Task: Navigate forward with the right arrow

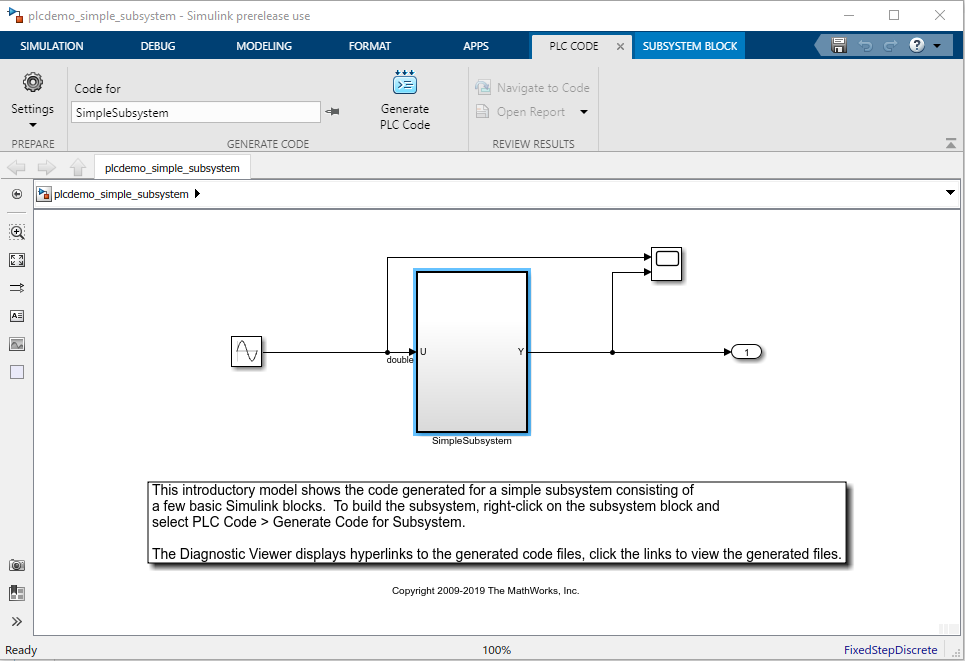Action: (x=47, y=167)
